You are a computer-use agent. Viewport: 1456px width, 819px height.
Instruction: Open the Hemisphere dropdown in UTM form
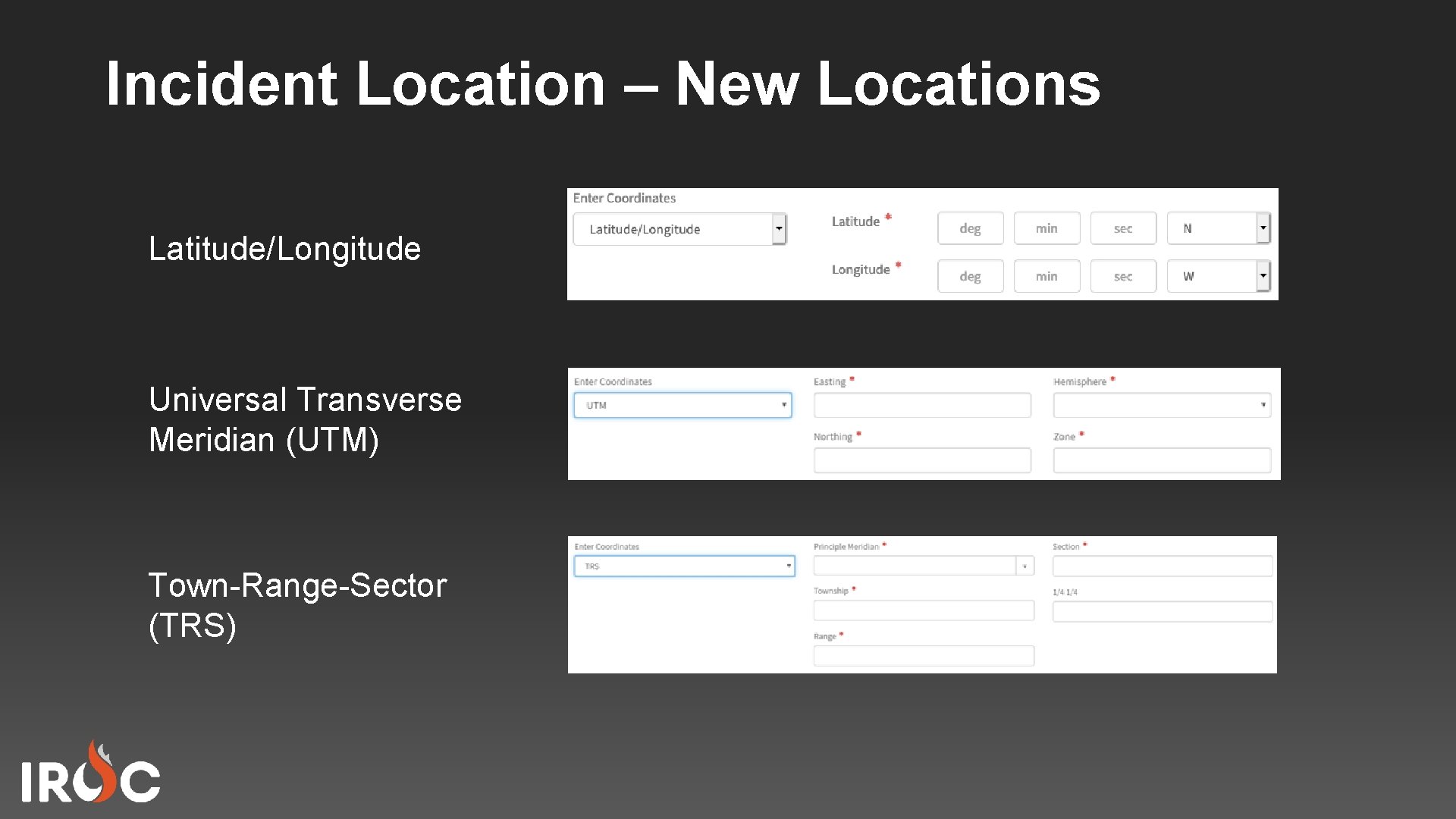[x=1162, y=404]
